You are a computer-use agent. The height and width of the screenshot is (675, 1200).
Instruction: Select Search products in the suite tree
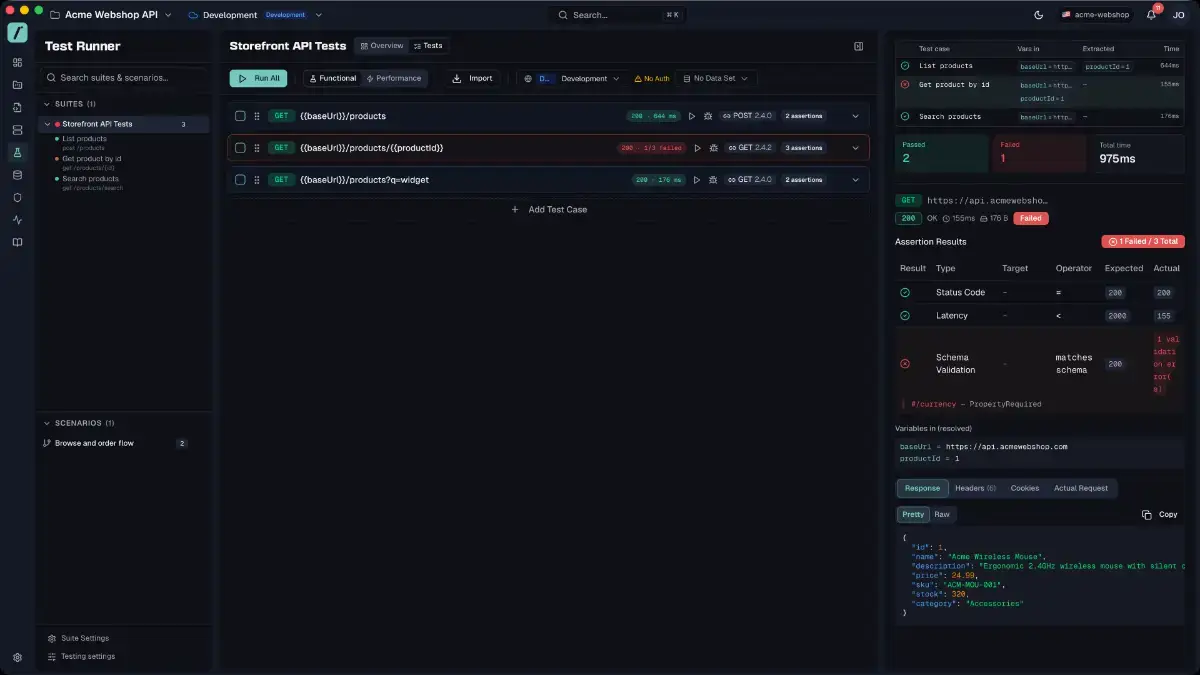click(90, 179)
